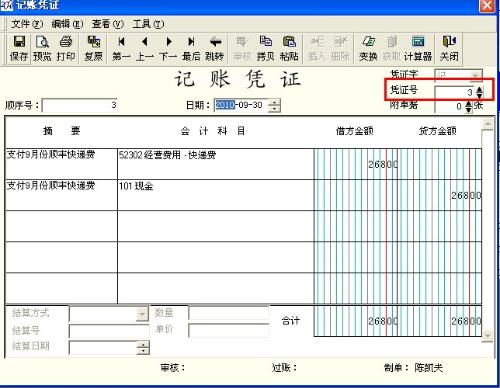Click the 会计科目 column header
This screenshot has width=500, height=388.
[x=213, y=131]
